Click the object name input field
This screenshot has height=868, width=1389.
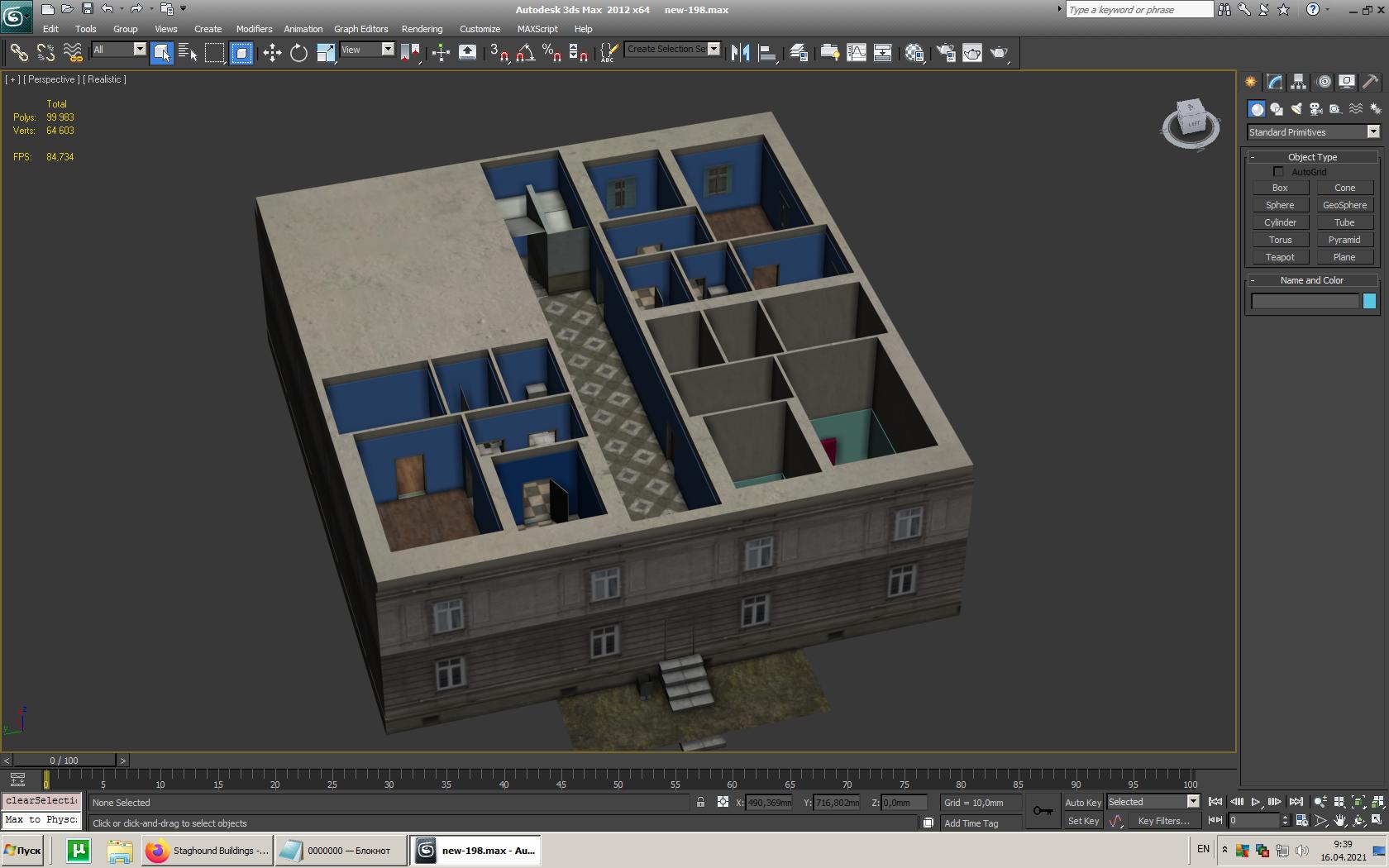[x=1305, y=302]
